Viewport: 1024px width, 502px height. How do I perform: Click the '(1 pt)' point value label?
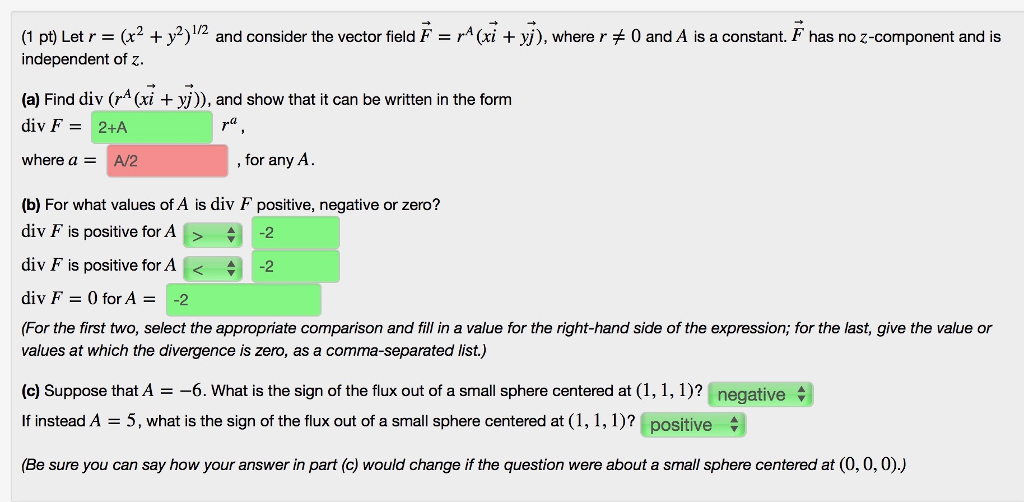point(39,37)
